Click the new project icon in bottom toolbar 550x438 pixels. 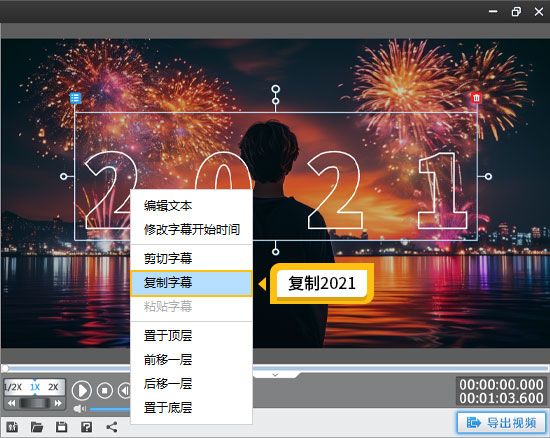12,427
